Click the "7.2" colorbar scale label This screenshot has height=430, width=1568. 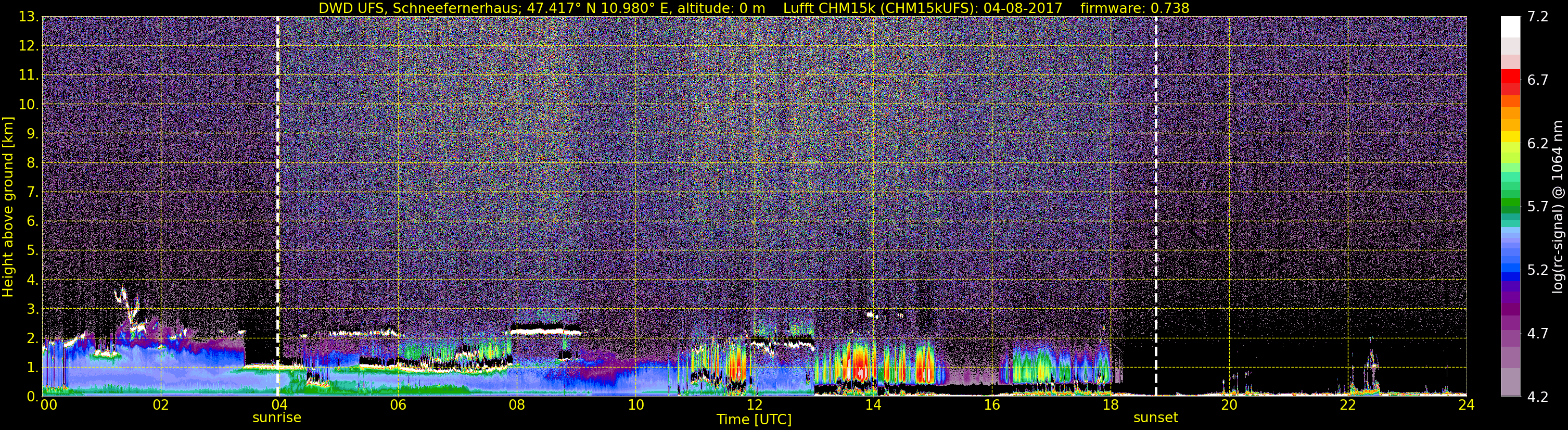1538,17
